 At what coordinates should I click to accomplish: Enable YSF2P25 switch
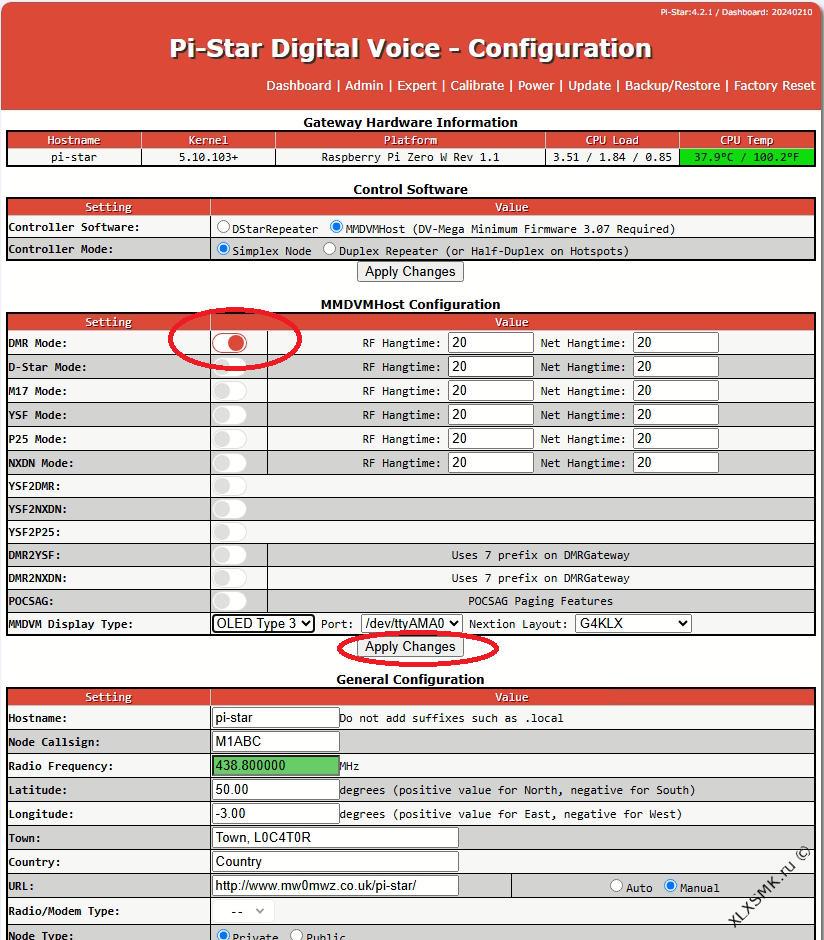230,532
